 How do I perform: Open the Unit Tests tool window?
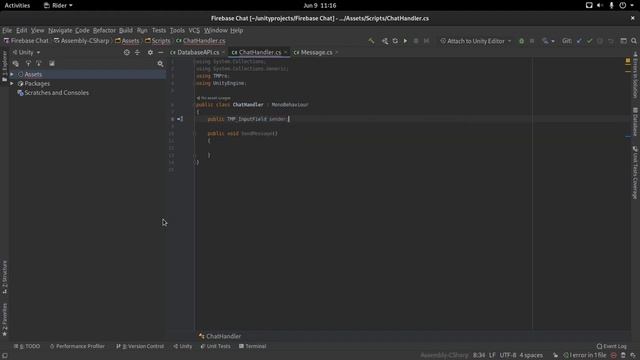216,346
